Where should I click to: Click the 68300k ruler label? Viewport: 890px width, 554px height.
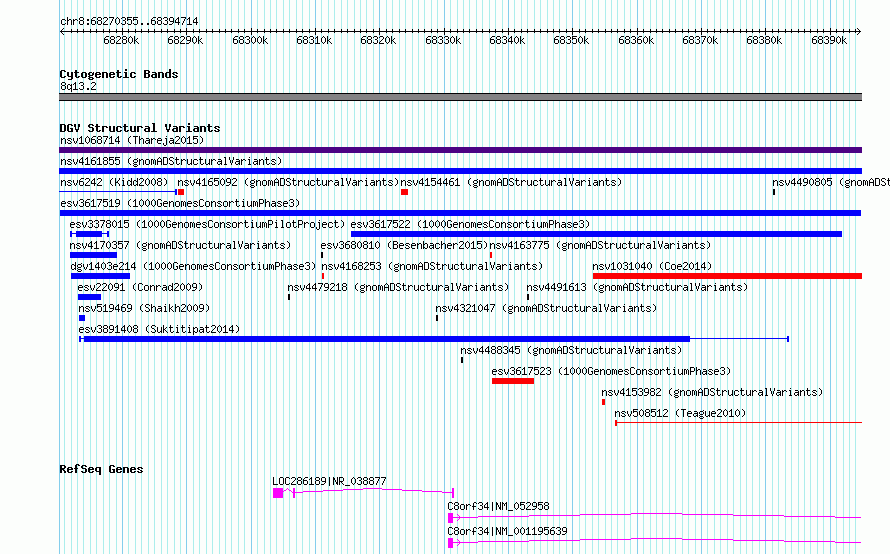coord(250,40)
